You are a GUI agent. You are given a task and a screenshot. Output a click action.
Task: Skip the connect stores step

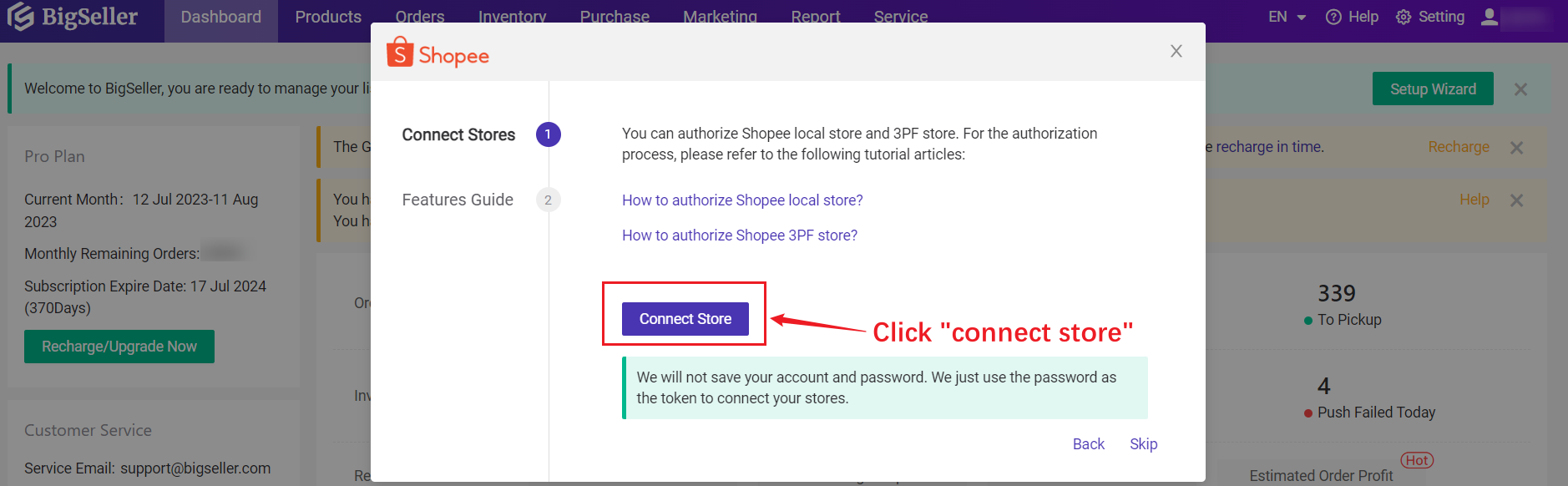1144,444
